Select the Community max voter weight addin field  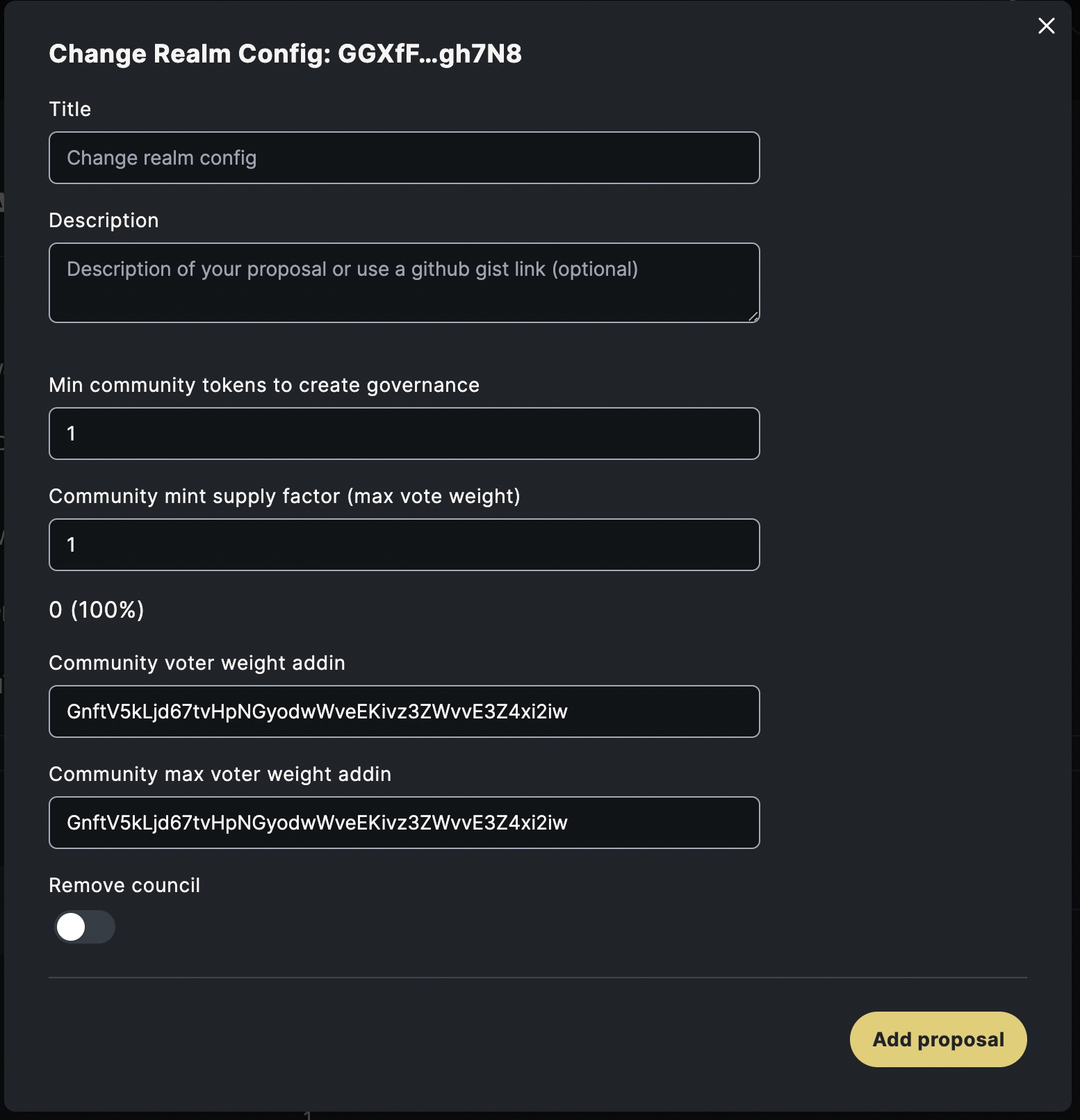(x=404, y=823)
